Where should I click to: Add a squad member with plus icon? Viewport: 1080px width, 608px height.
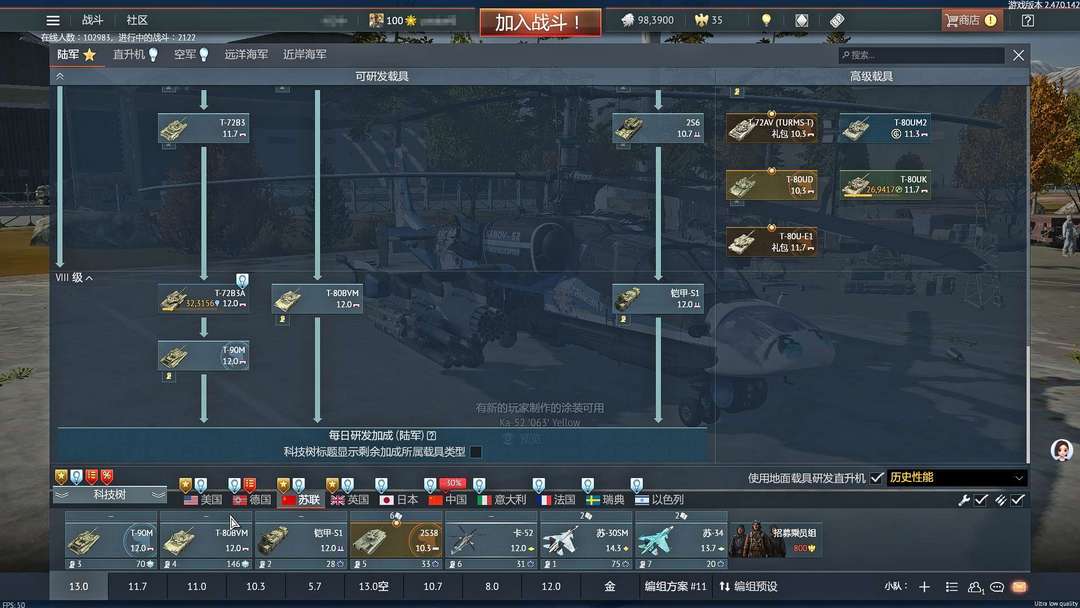pyautogui.click(x=924, y=587)
